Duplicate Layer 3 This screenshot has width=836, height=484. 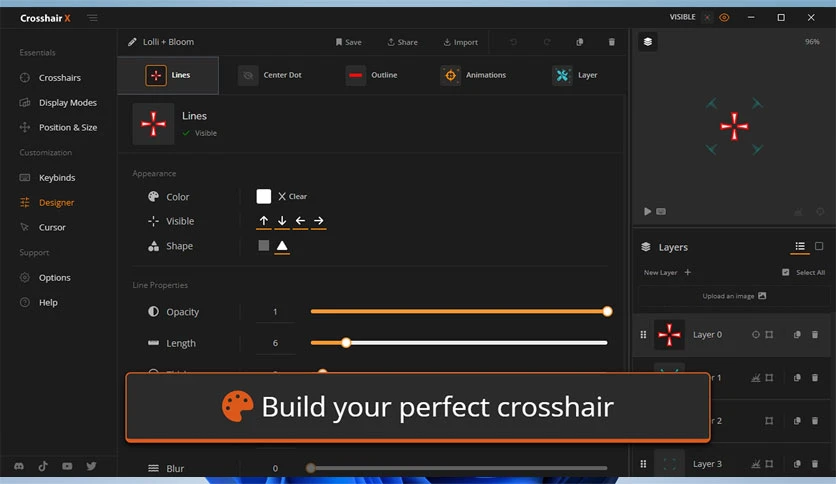coord(797,464)
